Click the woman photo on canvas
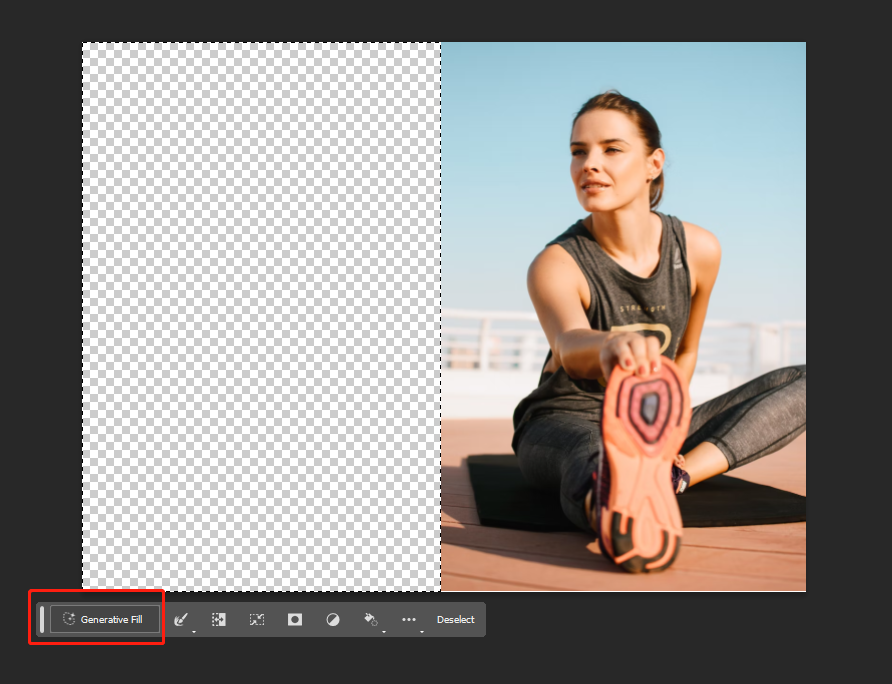This screenshot has height=684, width=892. point(623,316)
